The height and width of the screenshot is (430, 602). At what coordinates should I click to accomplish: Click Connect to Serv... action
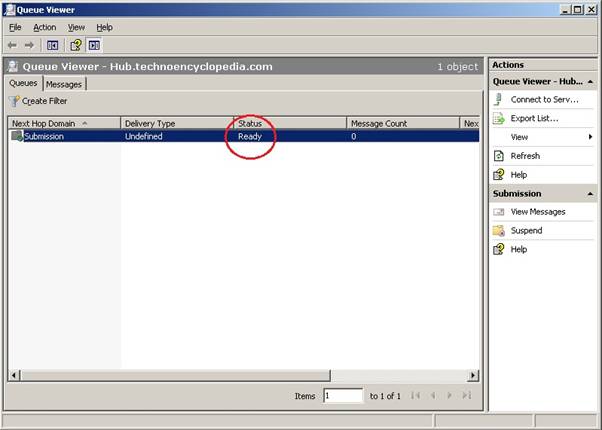[544, 99]
